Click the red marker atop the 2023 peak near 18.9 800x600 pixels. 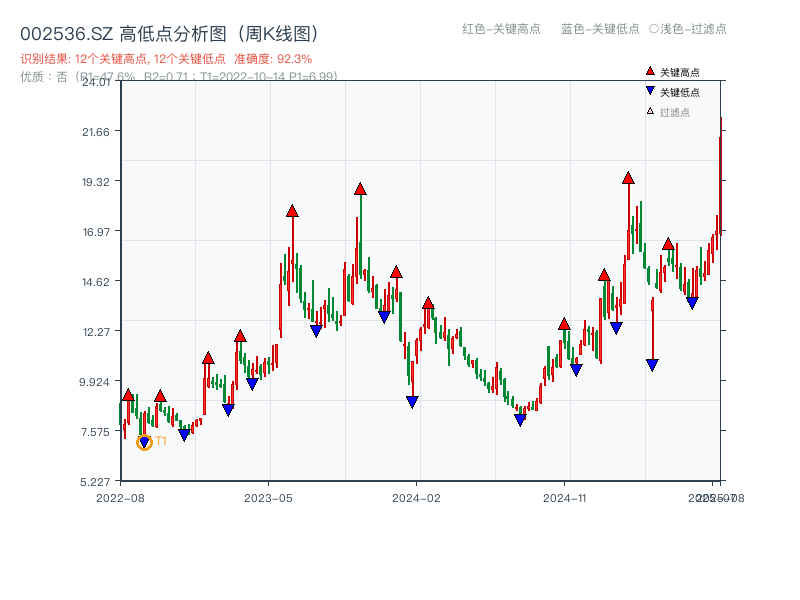click(360, 189)
